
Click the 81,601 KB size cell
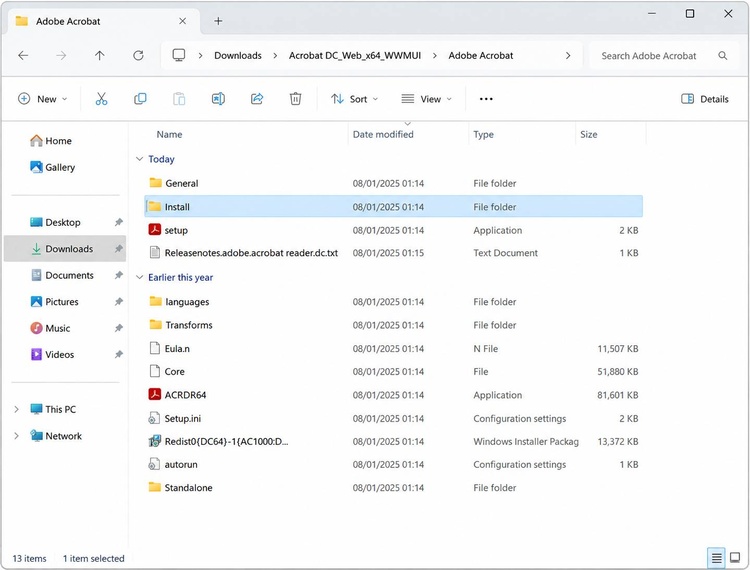pos(618,395)
